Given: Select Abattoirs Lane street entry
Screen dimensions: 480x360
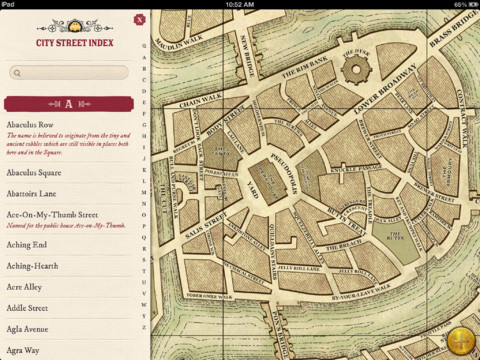Looking at the screenshot, I should [x=69, y=194].
